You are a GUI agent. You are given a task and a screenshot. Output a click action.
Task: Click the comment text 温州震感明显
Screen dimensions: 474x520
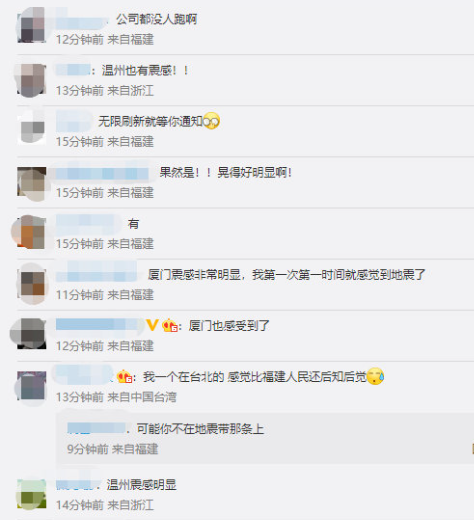[x=142, y=485]
